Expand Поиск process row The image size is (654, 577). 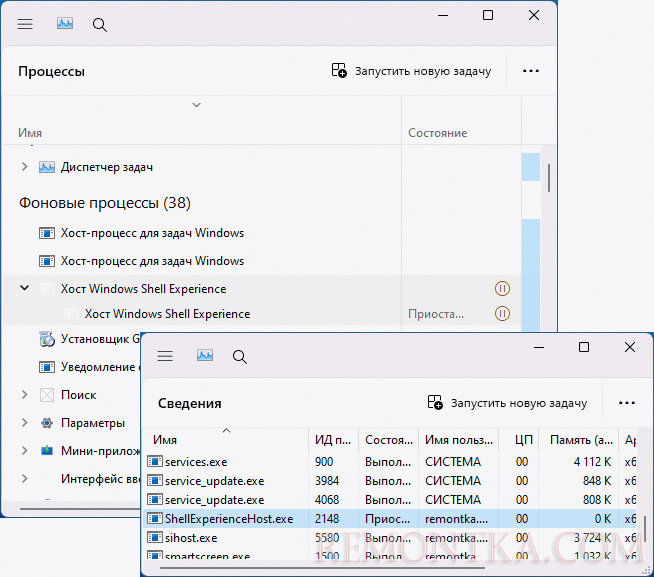(x=24, y=395)
